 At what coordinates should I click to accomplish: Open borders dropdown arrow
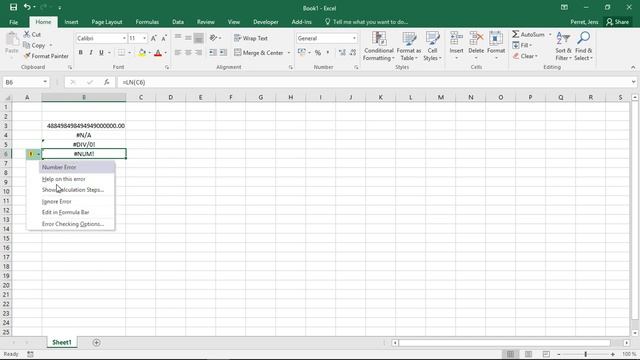(x=129, y=53)
